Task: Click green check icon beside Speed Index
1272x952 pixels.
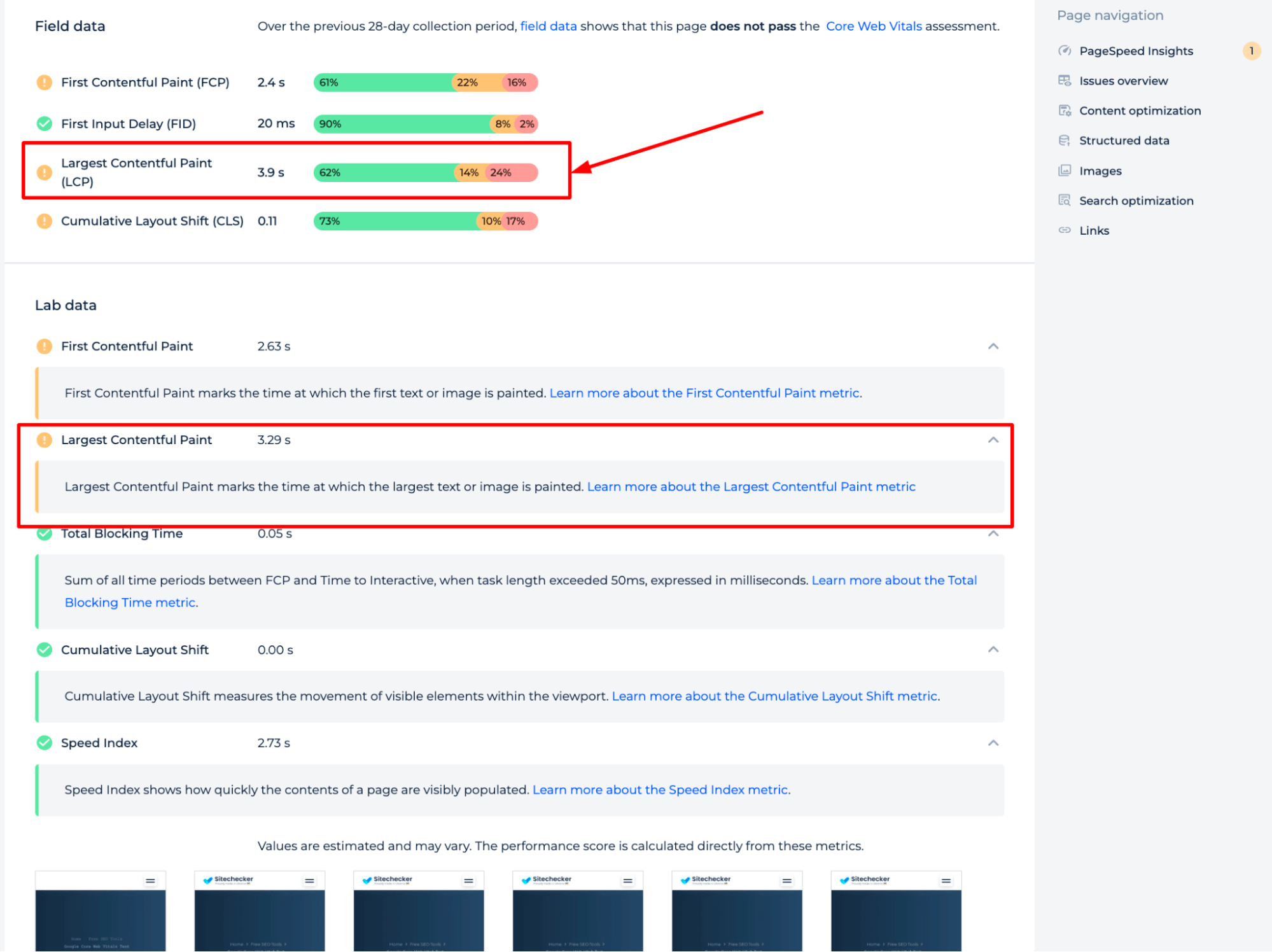Action: pos(44,743)
